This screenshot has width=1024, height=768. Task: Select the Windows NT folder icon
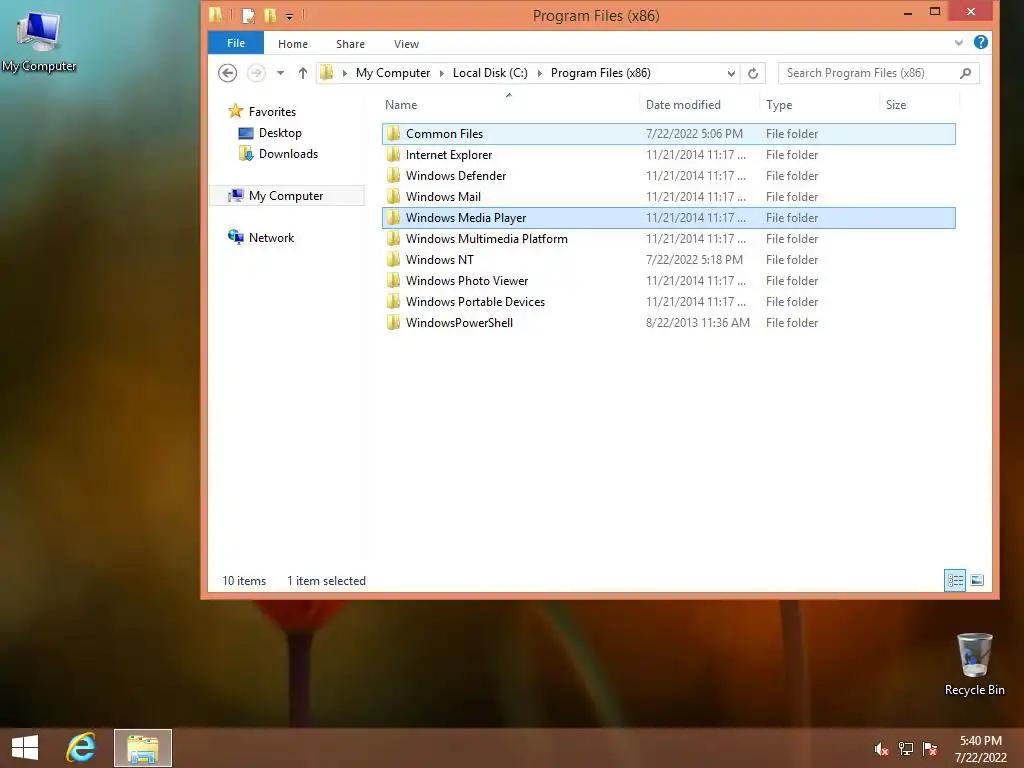coord(393,259)
